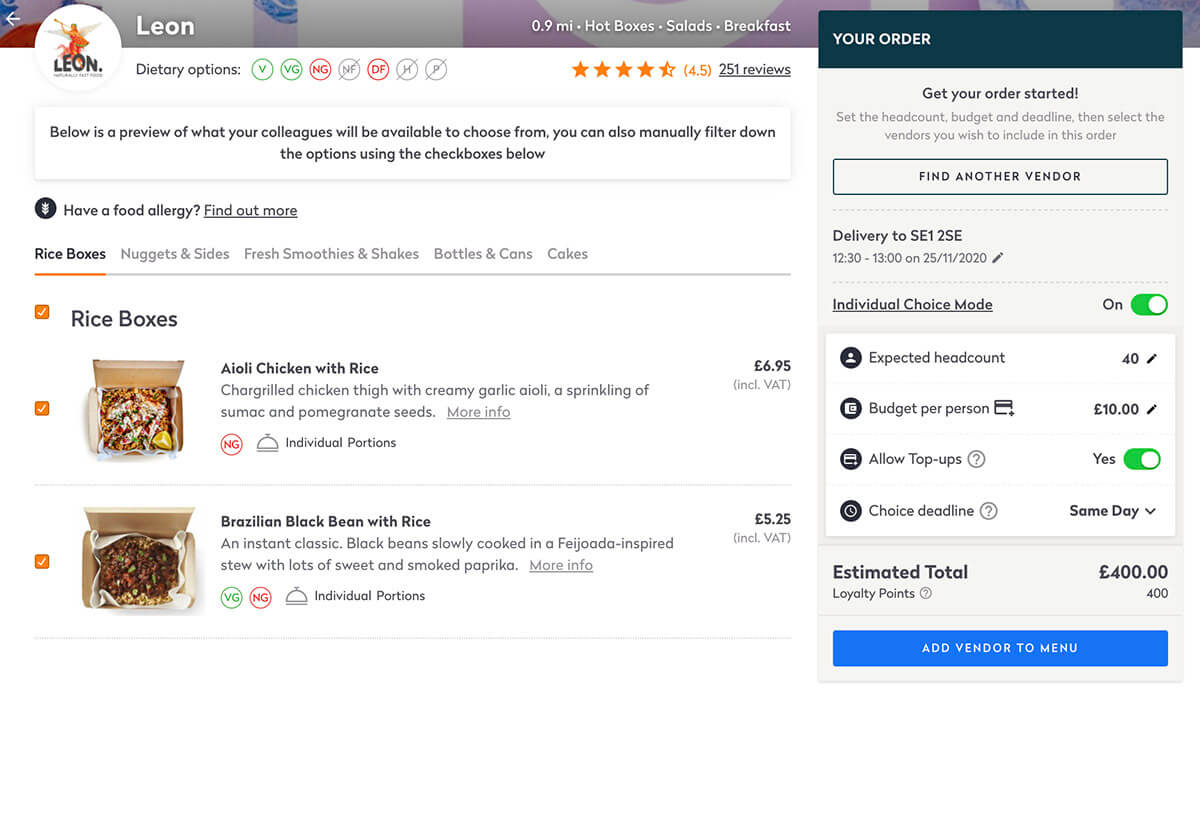Click Find Another Vendor button
Screen dimensions: 1200x813
tap(1000, 176)
